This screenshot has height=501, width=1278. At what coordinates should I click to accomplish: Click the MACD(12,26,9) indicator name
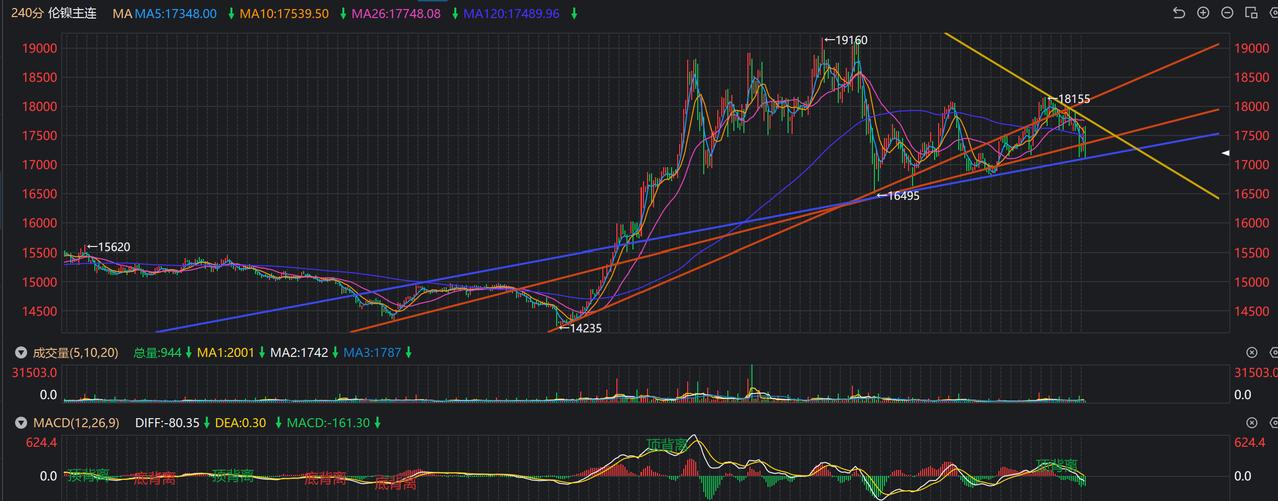click(76, 423)
